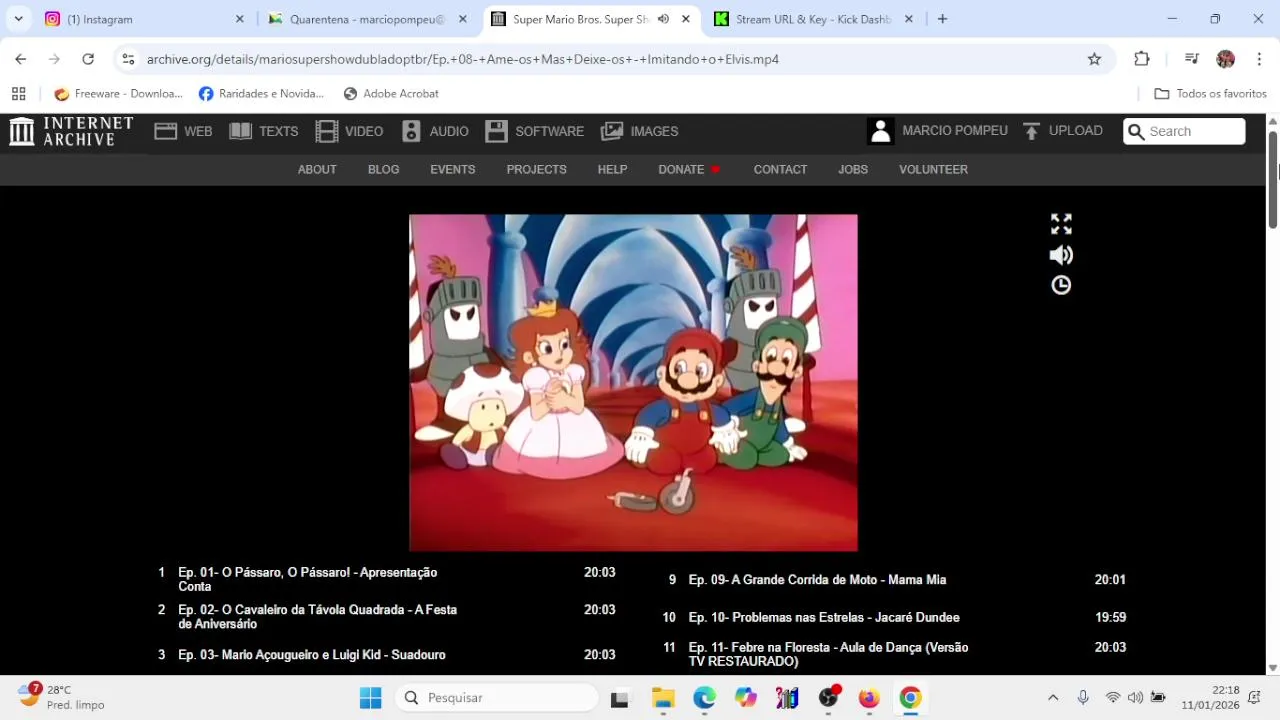
Task: Open the Software floppy disk icon
Action: 496,131
